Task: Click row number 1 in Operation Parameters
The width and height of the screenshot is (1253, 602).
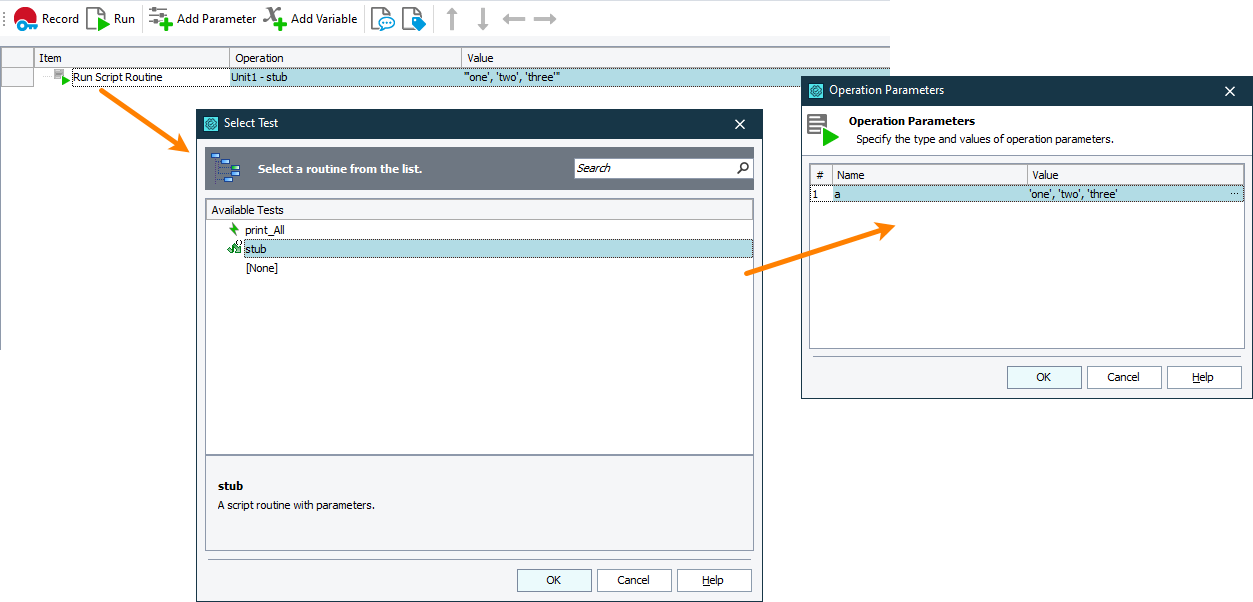Action: point(821,194)
